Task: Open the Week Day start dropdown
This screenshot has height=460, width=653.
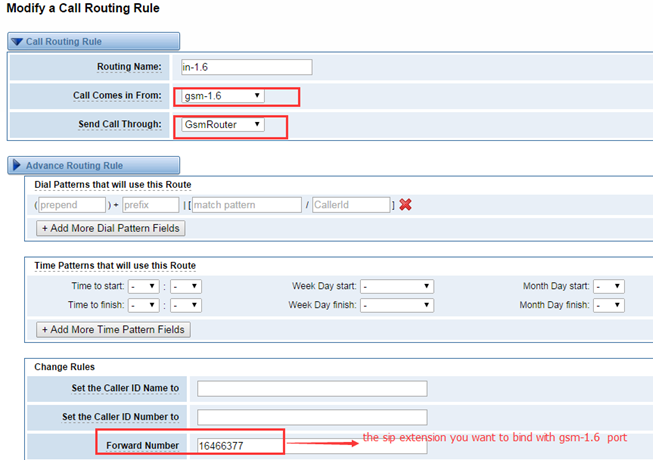Action: (x=397, y=286)
